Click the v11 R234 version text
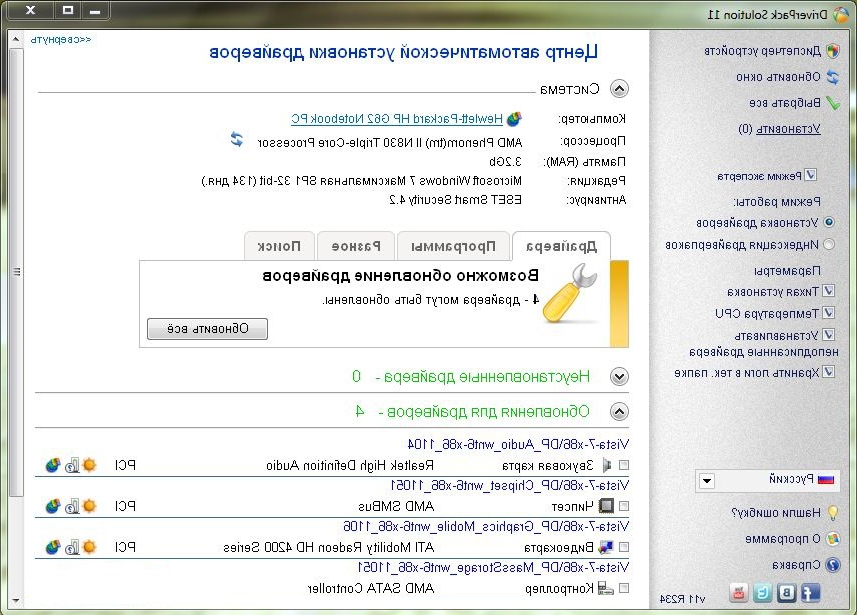The height and width of the screenshot is (615, 857). [x=683, y=599]
